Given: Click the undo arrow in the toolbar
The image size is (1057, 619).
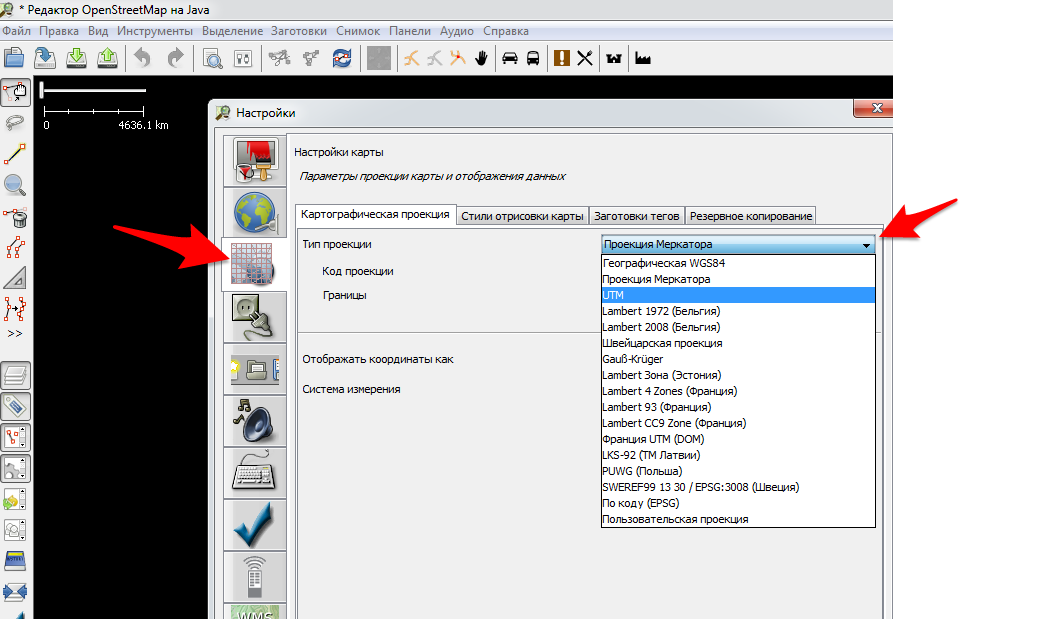Looking at the screenshot, I should click(x=142, y=58).
